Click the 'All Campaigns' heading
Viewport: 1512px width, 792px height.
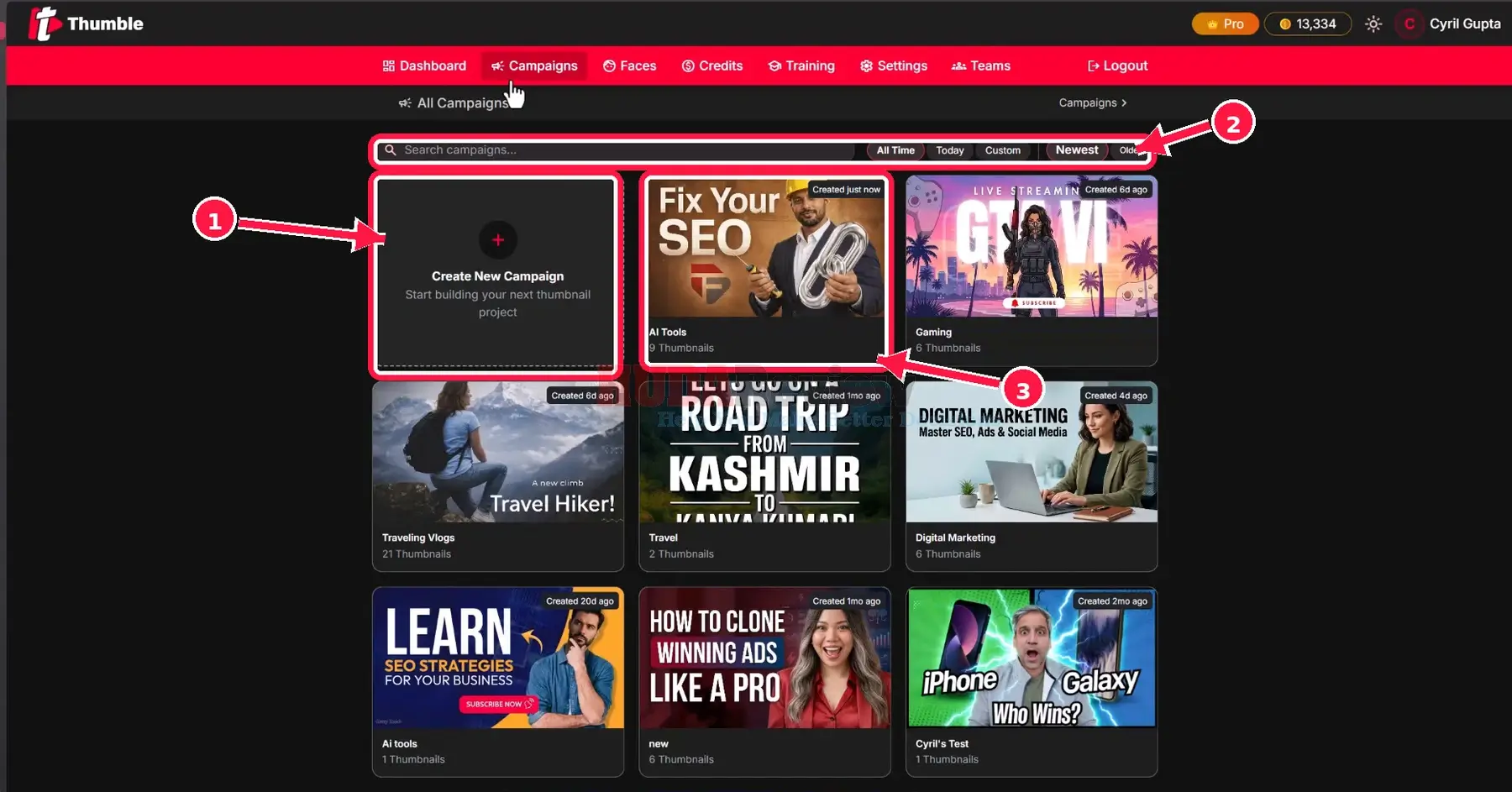coord(463,102)
